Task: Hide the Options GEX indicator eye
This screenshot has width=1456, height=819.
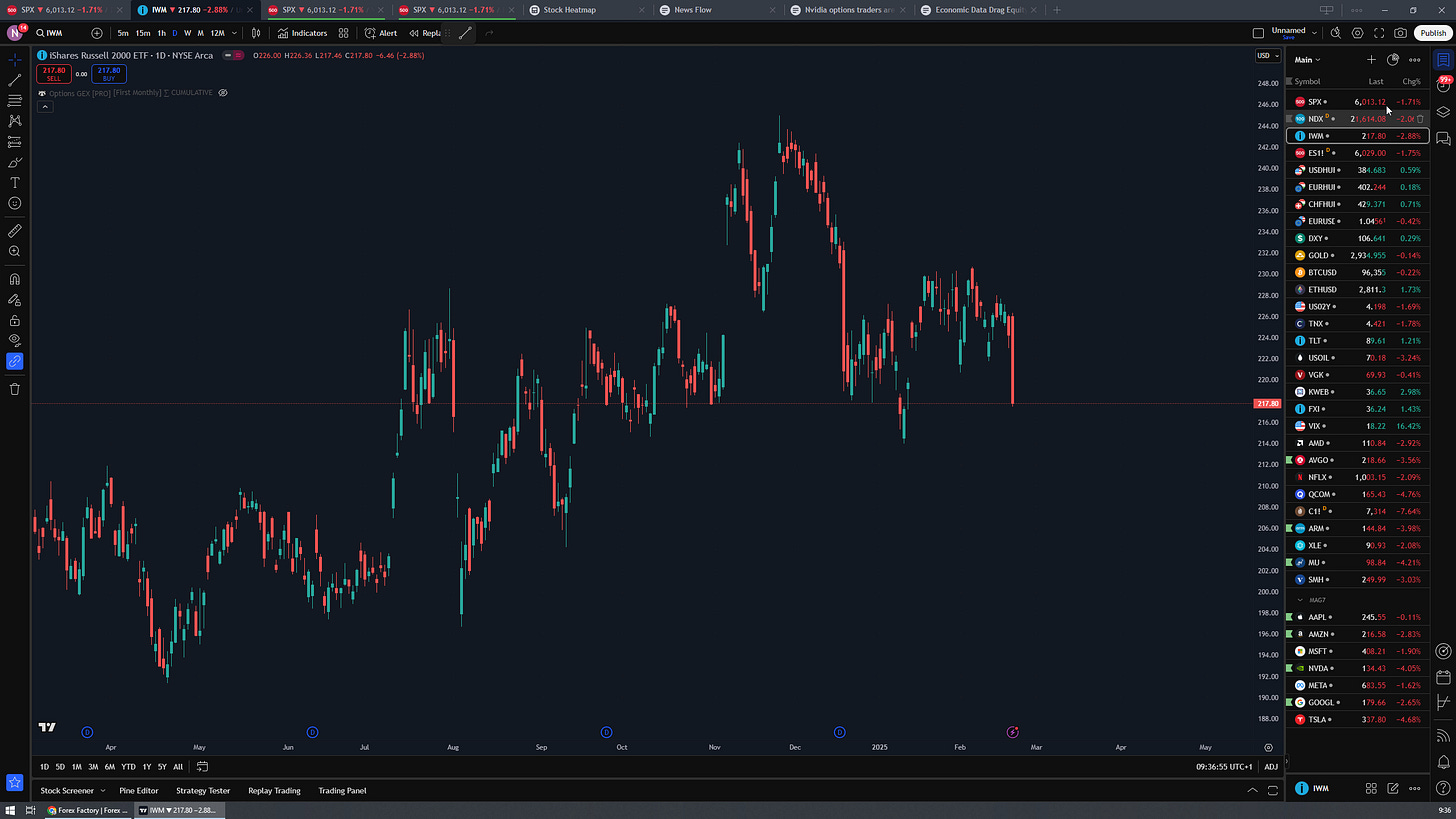Action: click(x=223, y=93)
